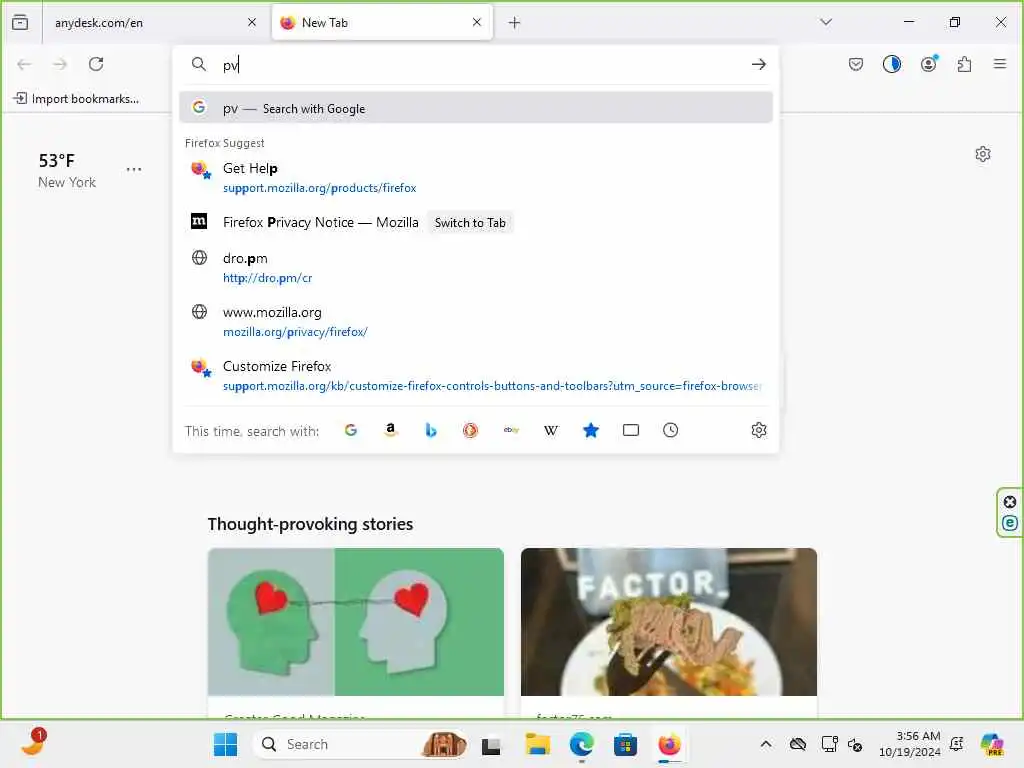Open the list all tabs chevron
Image resolution: width=1024 pixels, height=768 pixels.
tap(825, 22)
